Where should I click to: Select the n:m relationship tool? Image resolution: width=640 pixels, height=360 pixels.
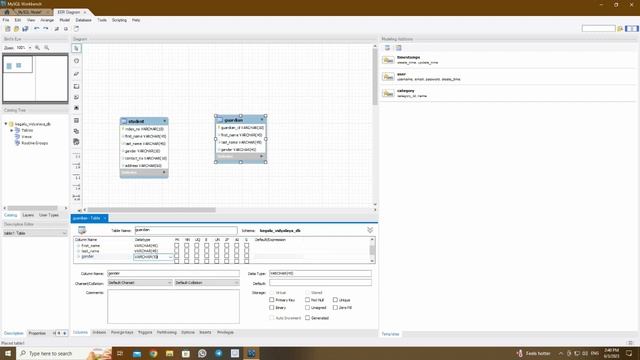[76, 198]
